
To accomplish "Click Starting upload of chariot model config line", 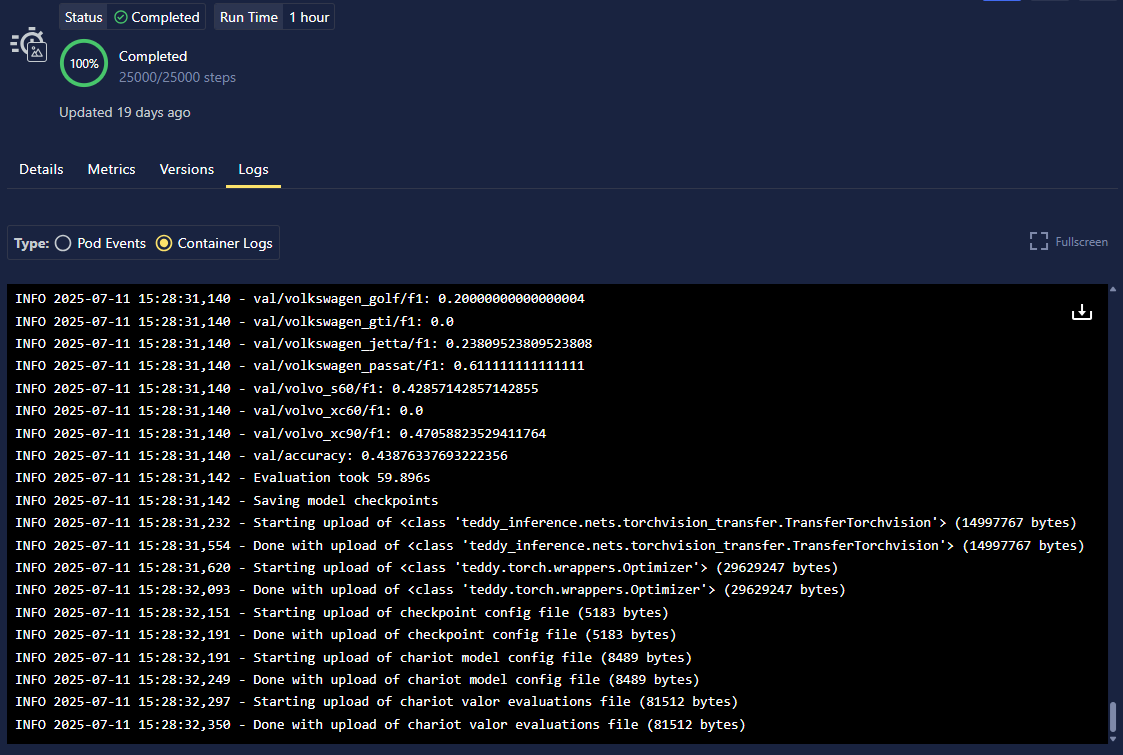I will click(353, 658).
